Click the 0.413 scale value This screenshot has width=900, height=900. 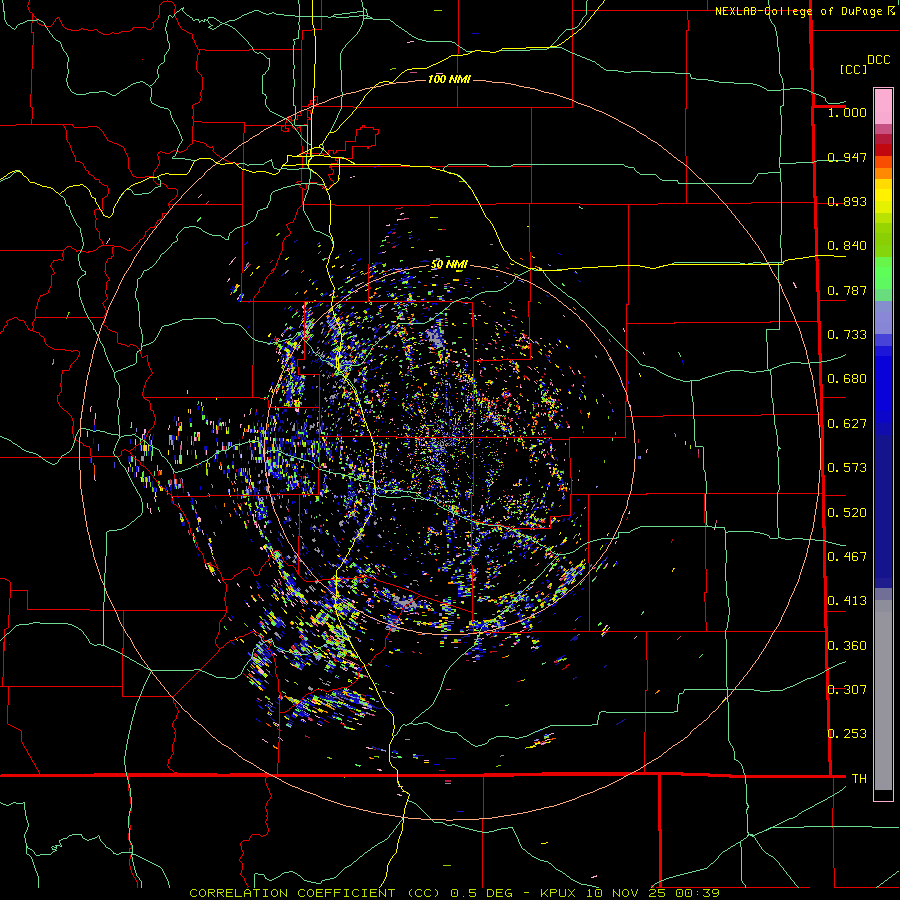(x=847, y=601)
